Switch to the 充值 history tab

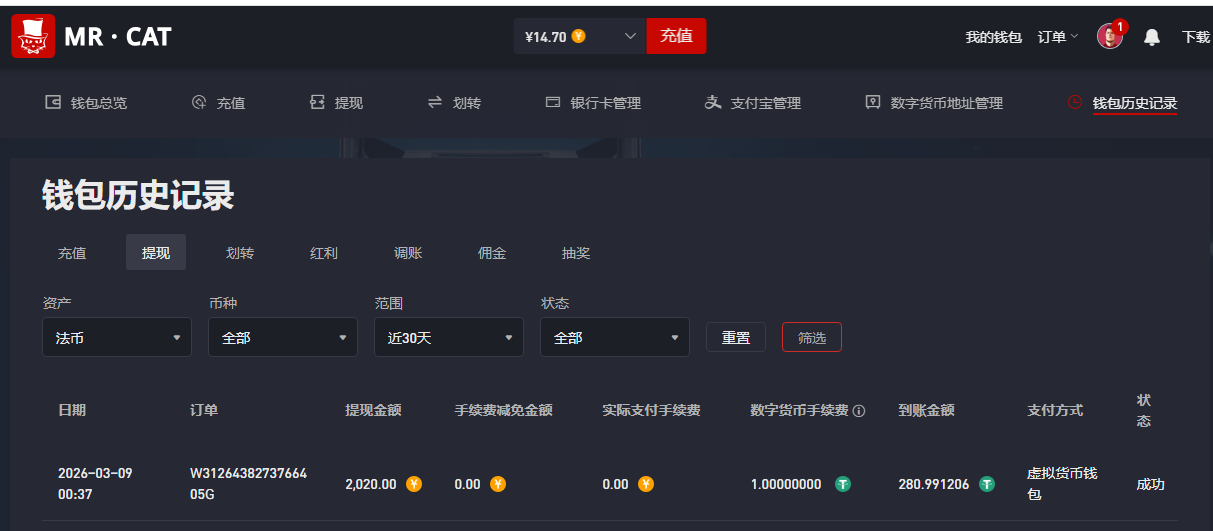(x=72, y=253)
